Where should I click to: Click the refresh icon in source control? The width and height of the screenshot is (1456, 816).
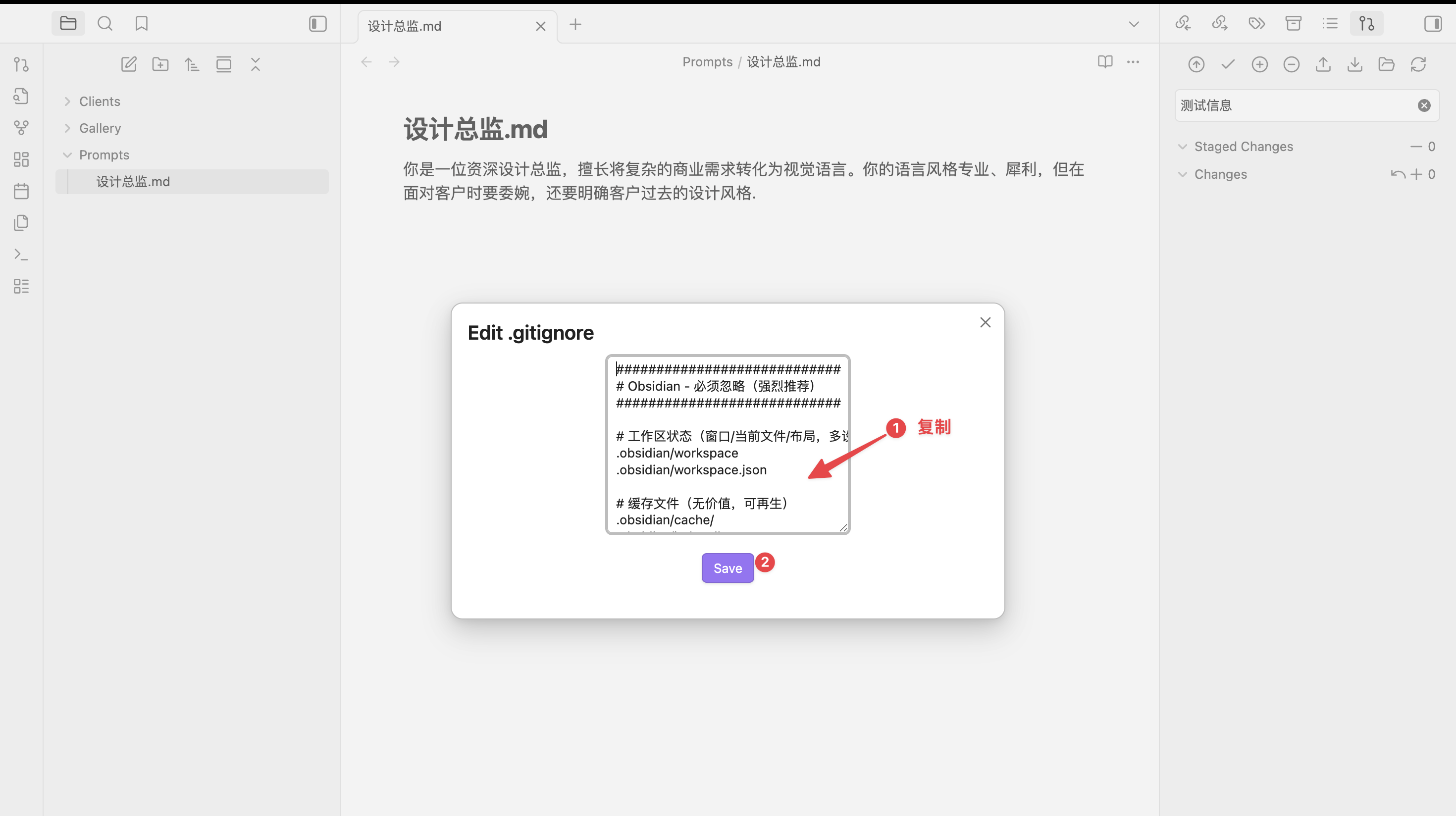tap(1418, 64)
